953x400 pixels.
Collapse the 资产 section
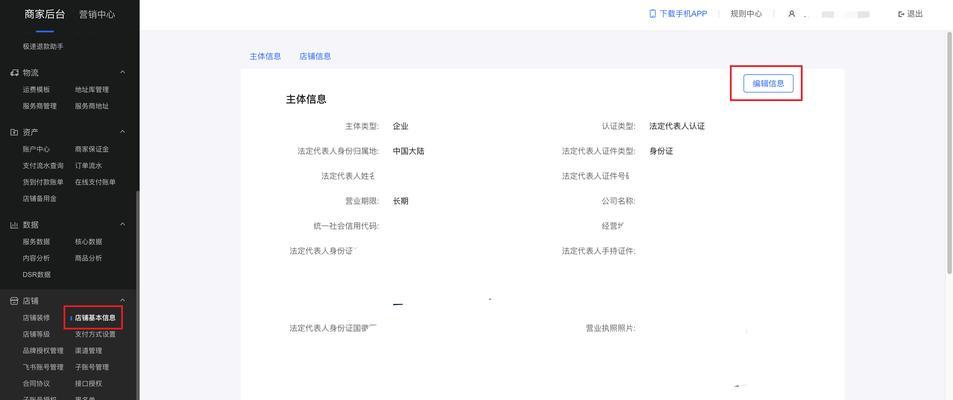point(122,132)
